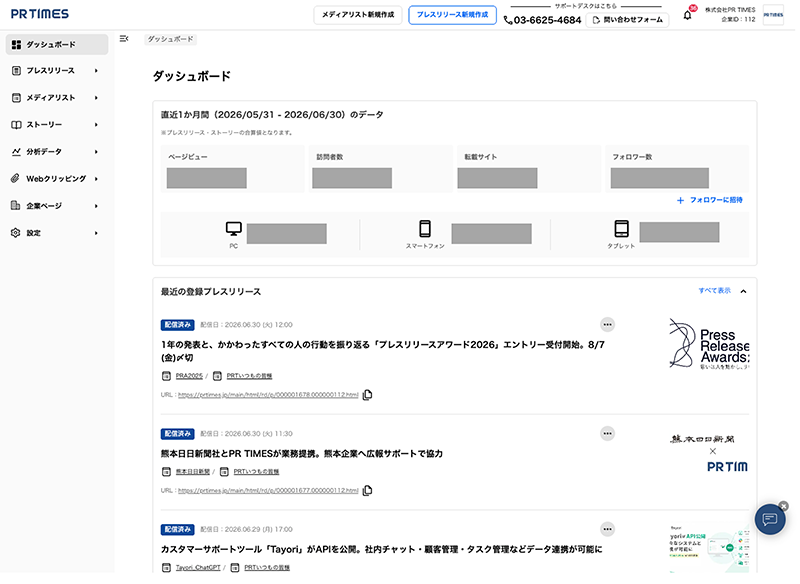
Task: Click the PC monitor icon
Action: (x=234, y=229)
